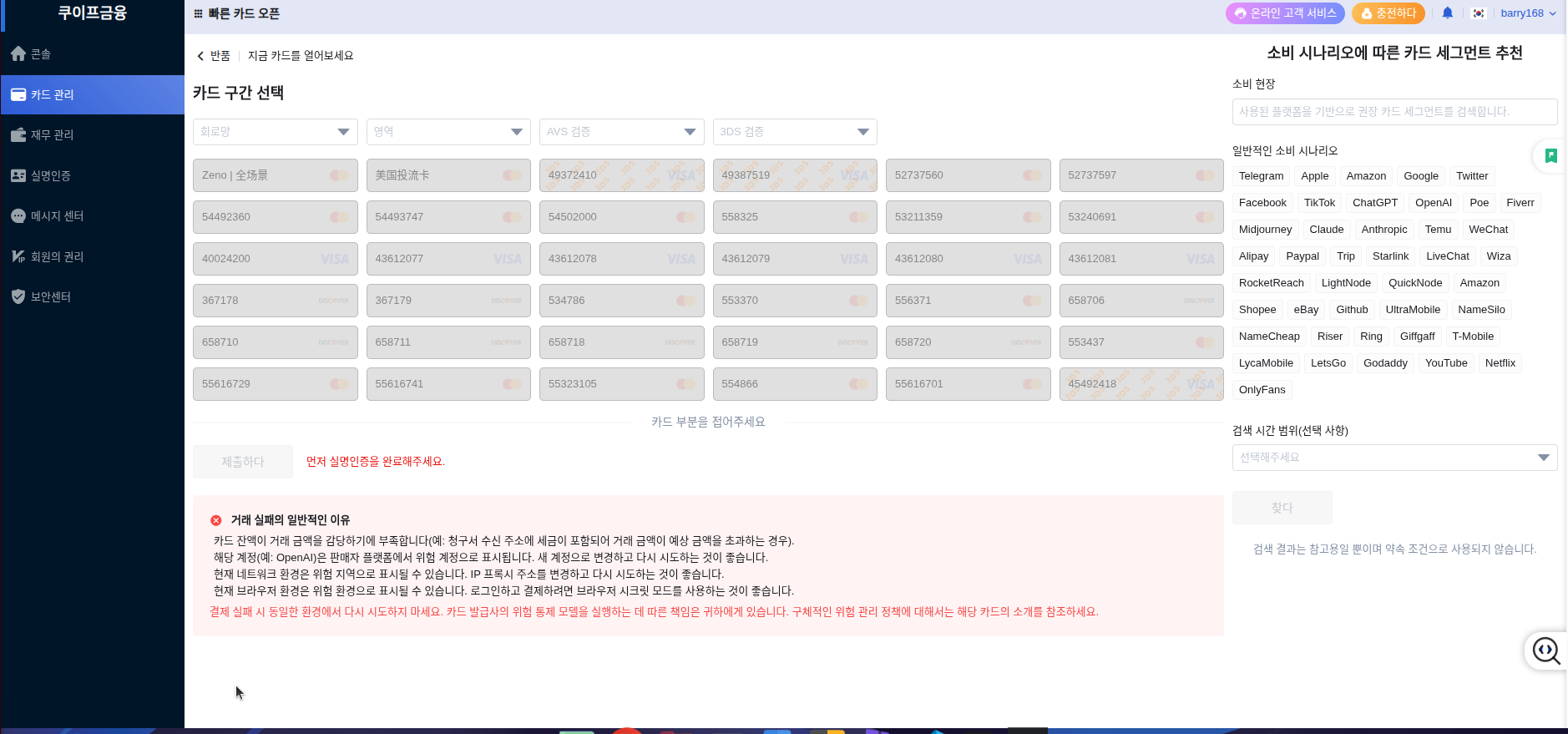1568x734 pixels.
Task: Choose the YouTube scenario tag
Action: tap(1446, 363)
